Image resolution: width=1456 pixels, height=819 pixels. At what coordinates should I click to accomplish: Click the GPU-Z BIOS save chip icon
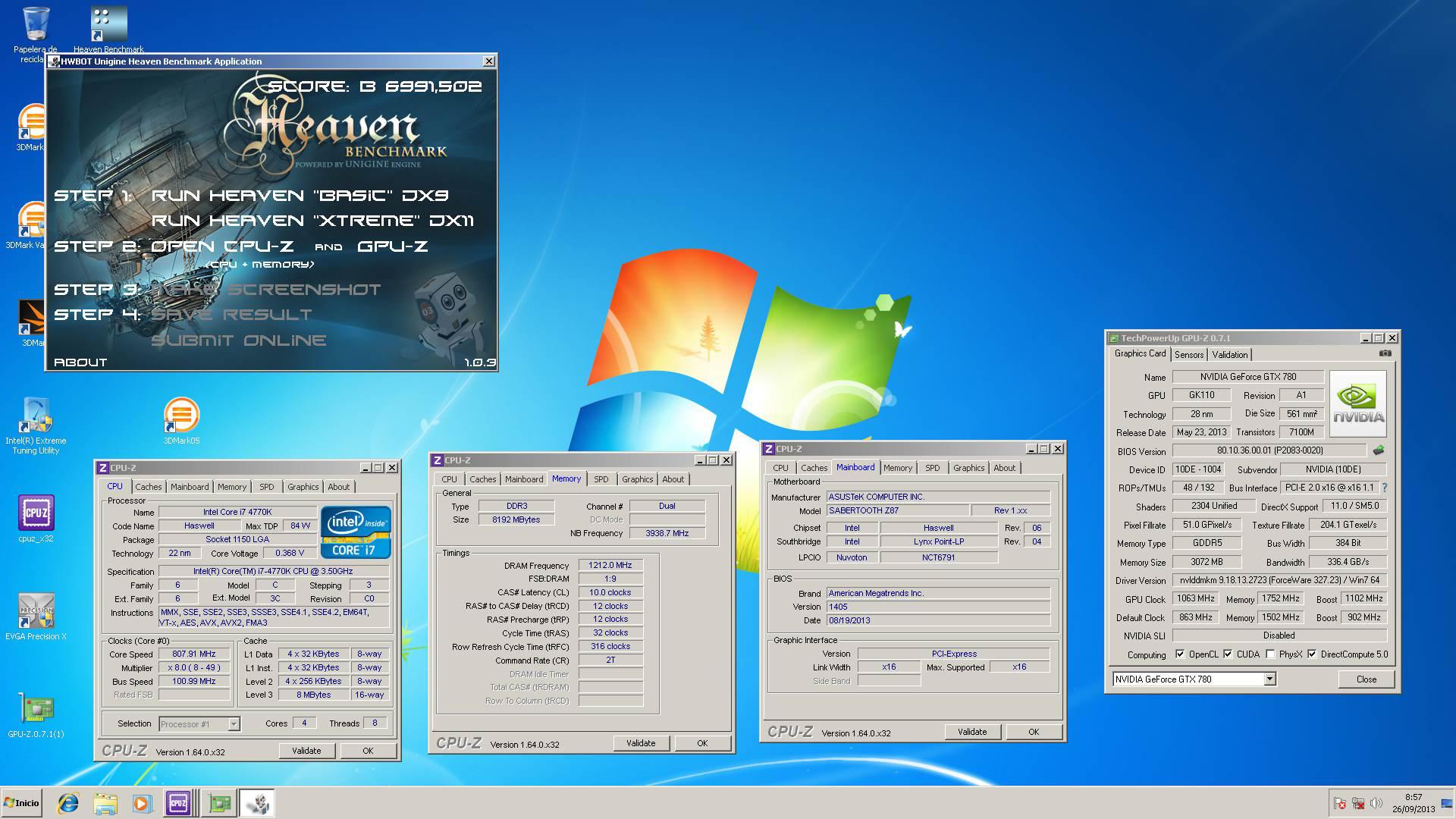click(1379, 450)
